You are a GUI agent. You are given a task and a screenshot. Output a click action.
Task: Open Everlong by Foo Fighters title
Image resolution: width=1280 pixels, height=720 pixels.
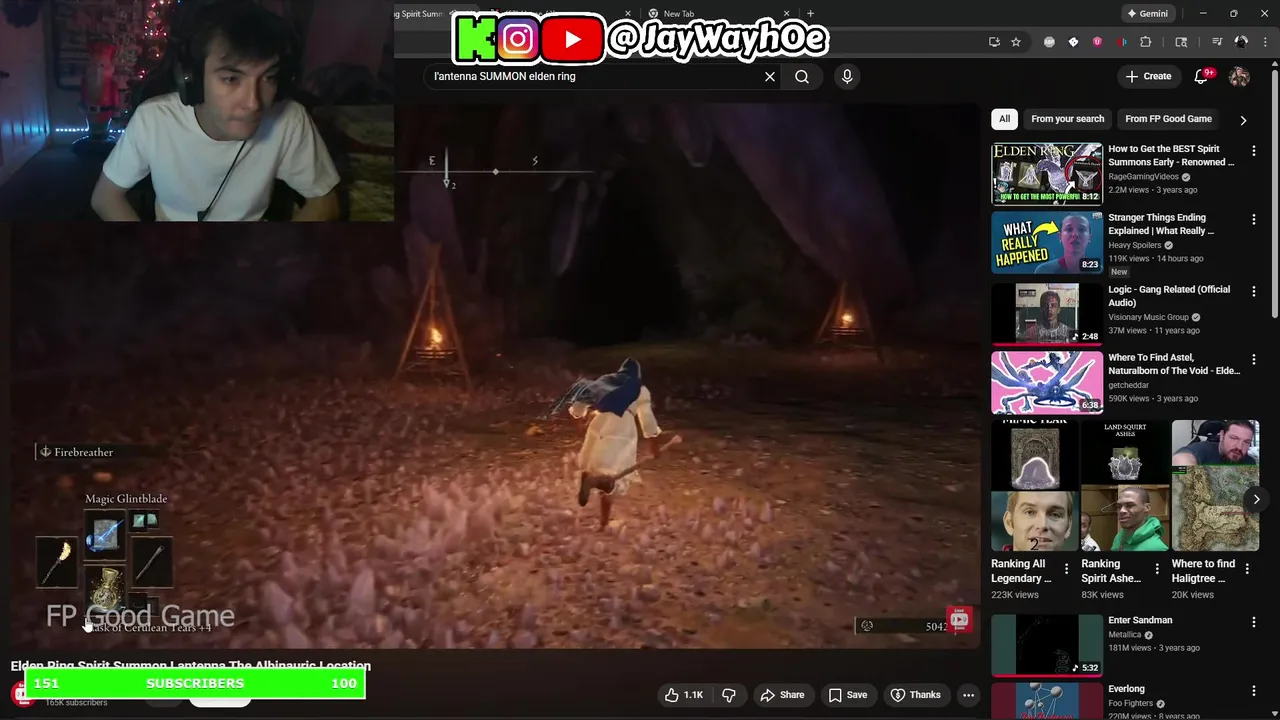click(x=1126, y=689)
